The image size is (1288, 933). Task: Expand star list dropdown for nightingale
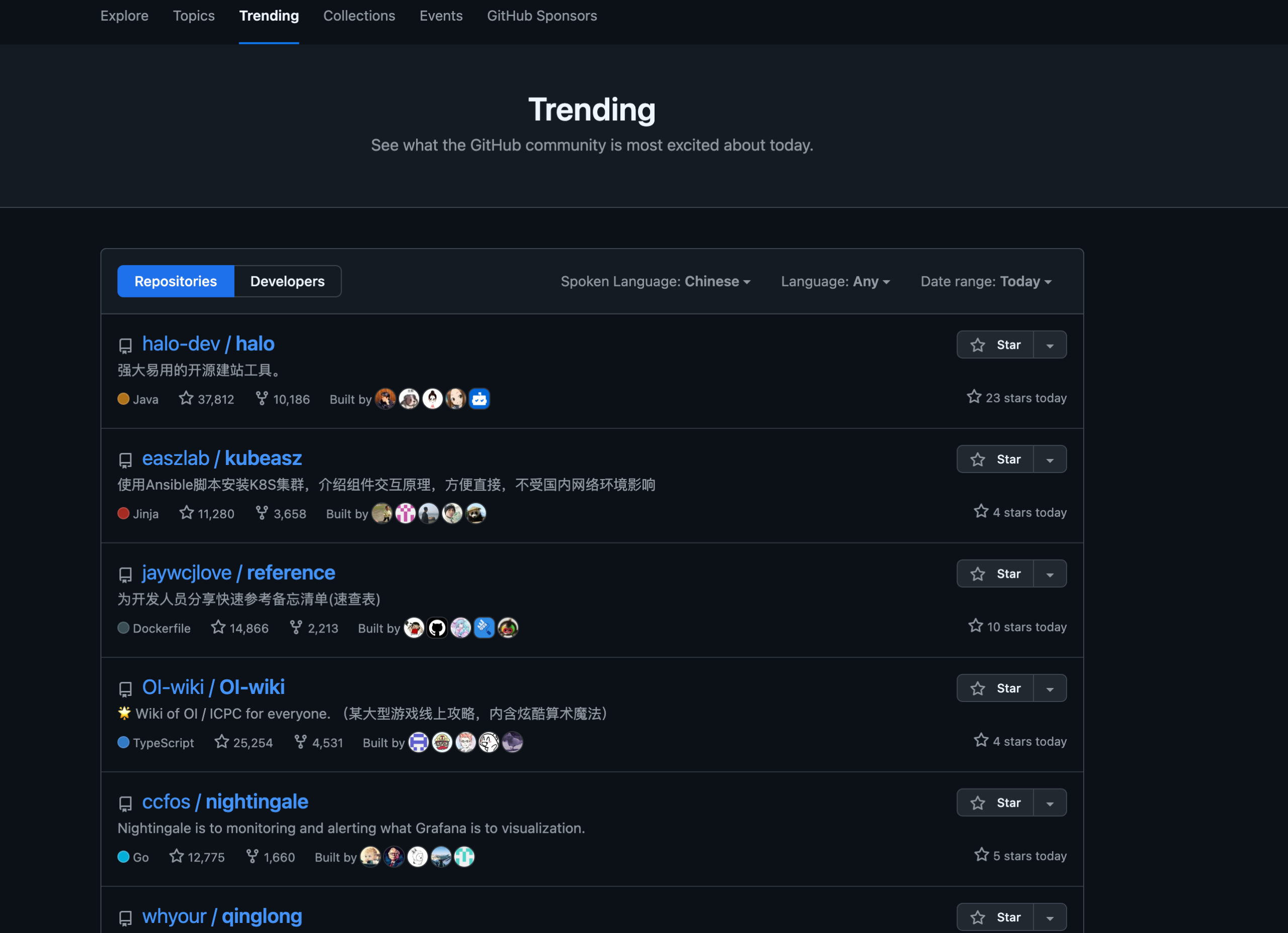(x=1050, y=803)
